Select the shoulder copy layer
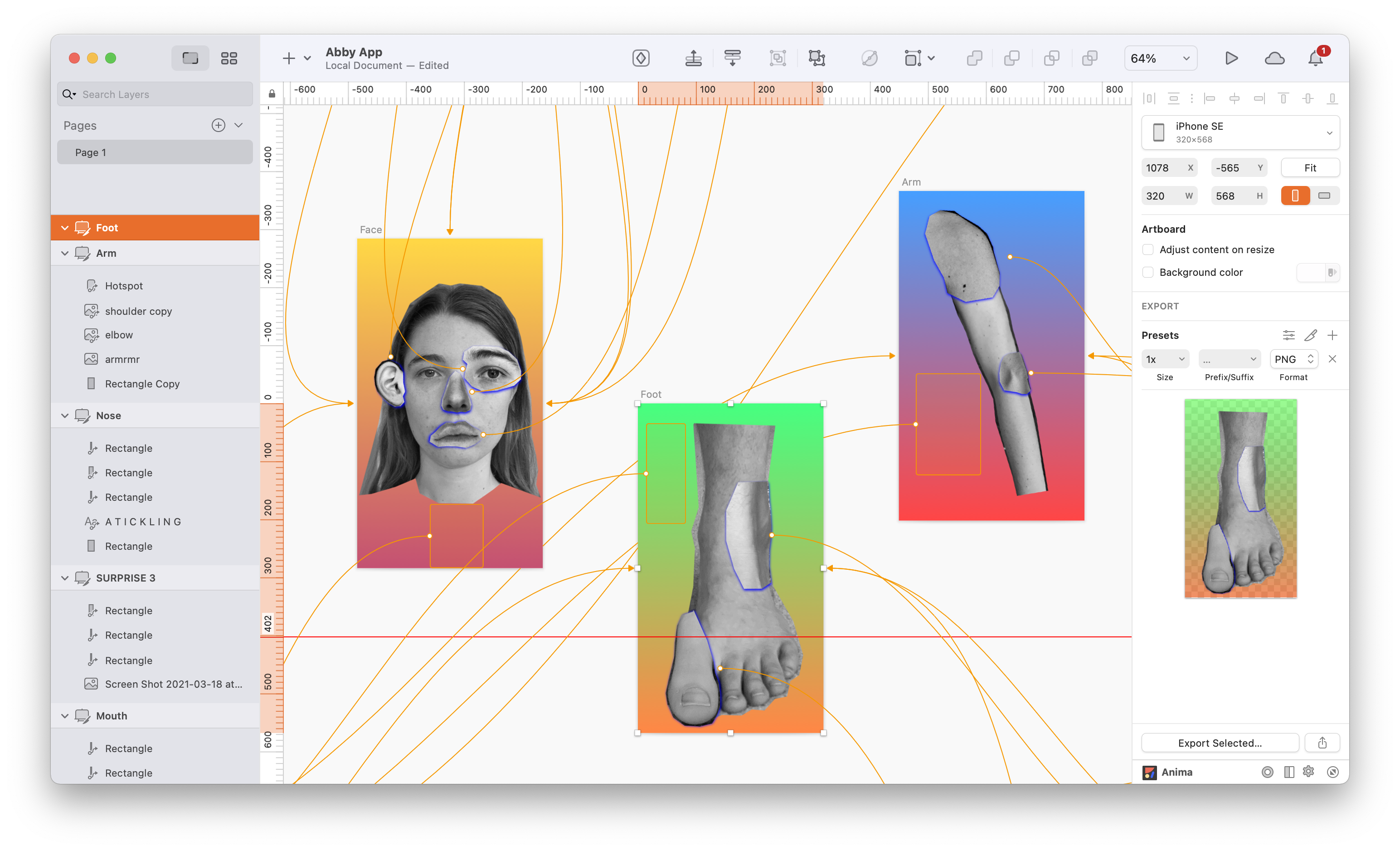Viewport: 1400px width, 851px height. [x=138, y=311]
